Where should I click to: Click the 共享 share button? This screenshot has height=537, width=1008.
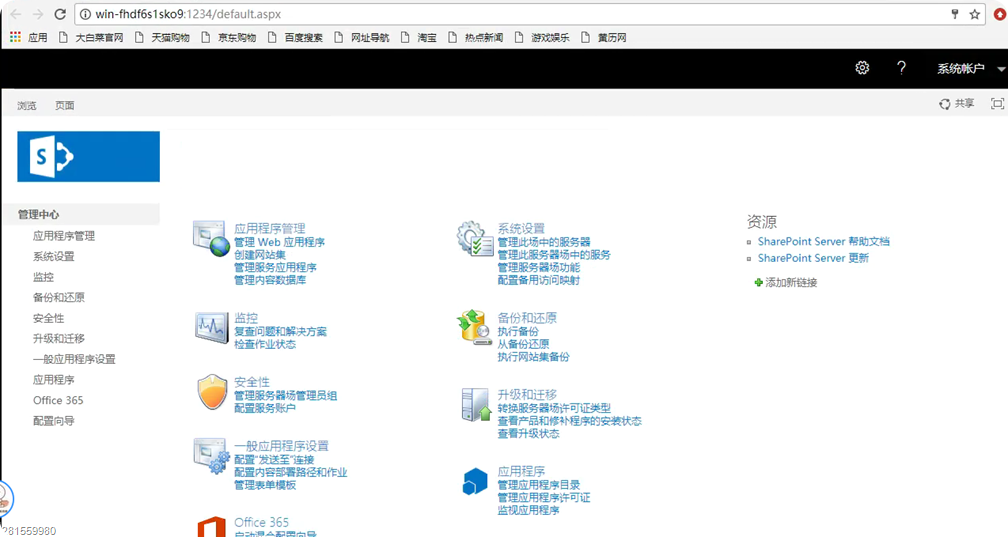point(957,104)
